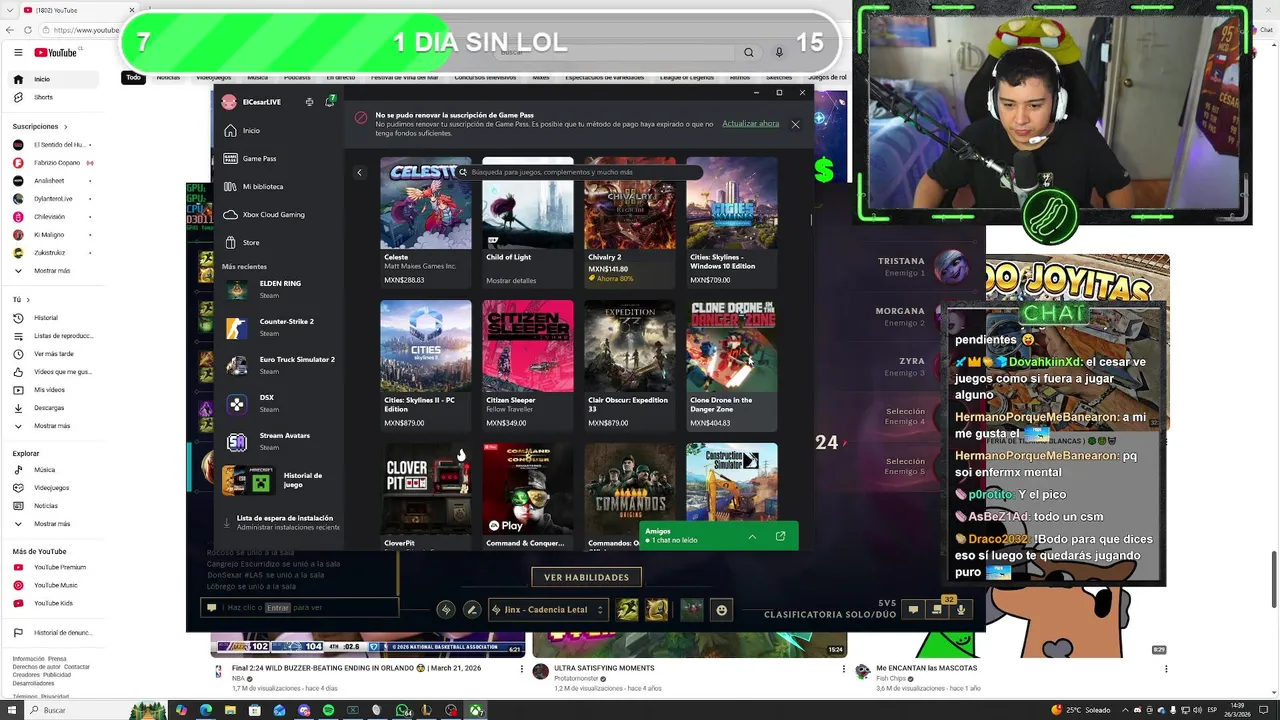Toggle the League voice microphone button
The image size is (1280, 720).
(961, 609)
